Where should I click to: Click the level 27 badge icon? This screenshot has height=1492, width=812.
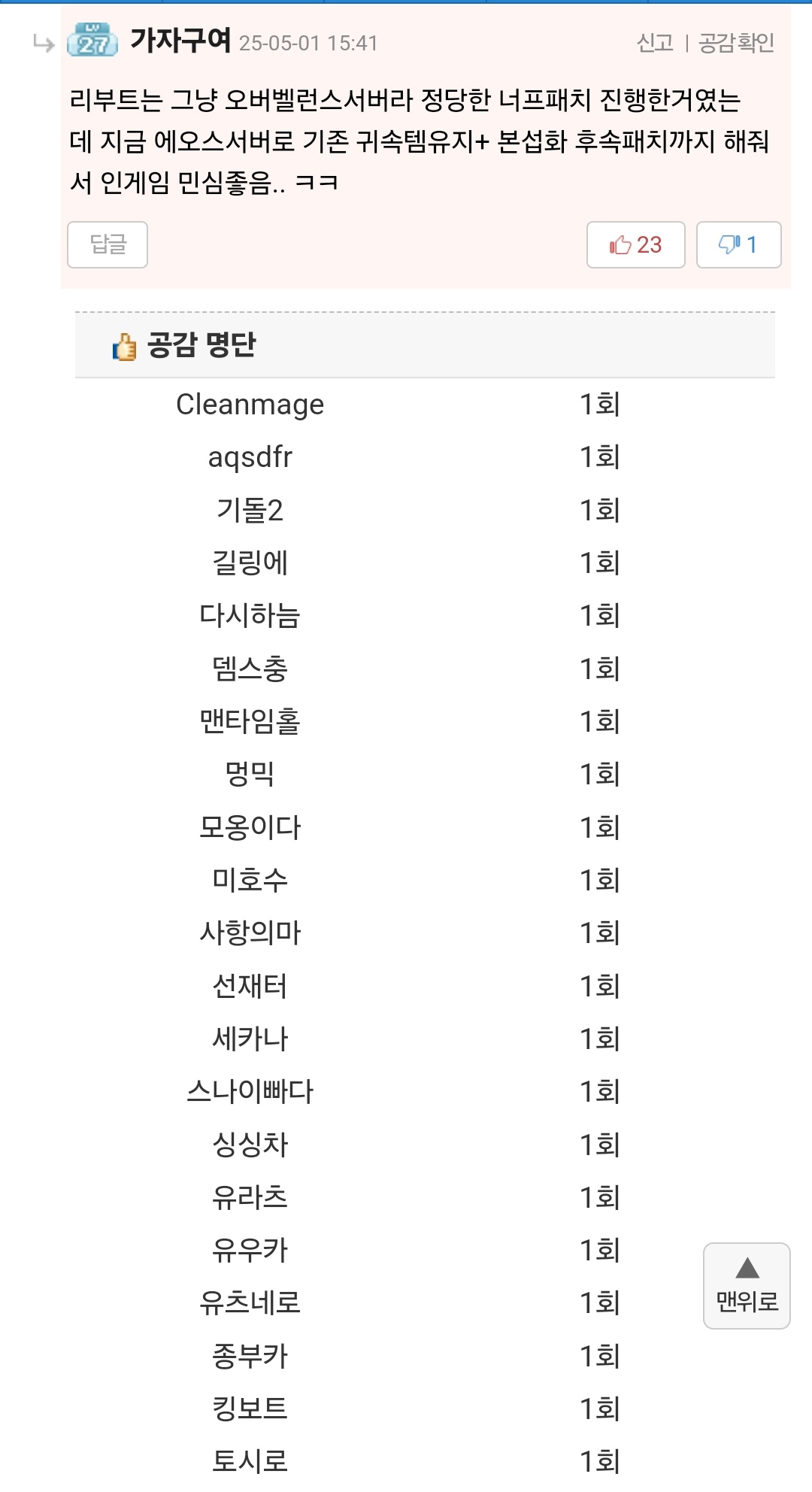click(92, 41)
